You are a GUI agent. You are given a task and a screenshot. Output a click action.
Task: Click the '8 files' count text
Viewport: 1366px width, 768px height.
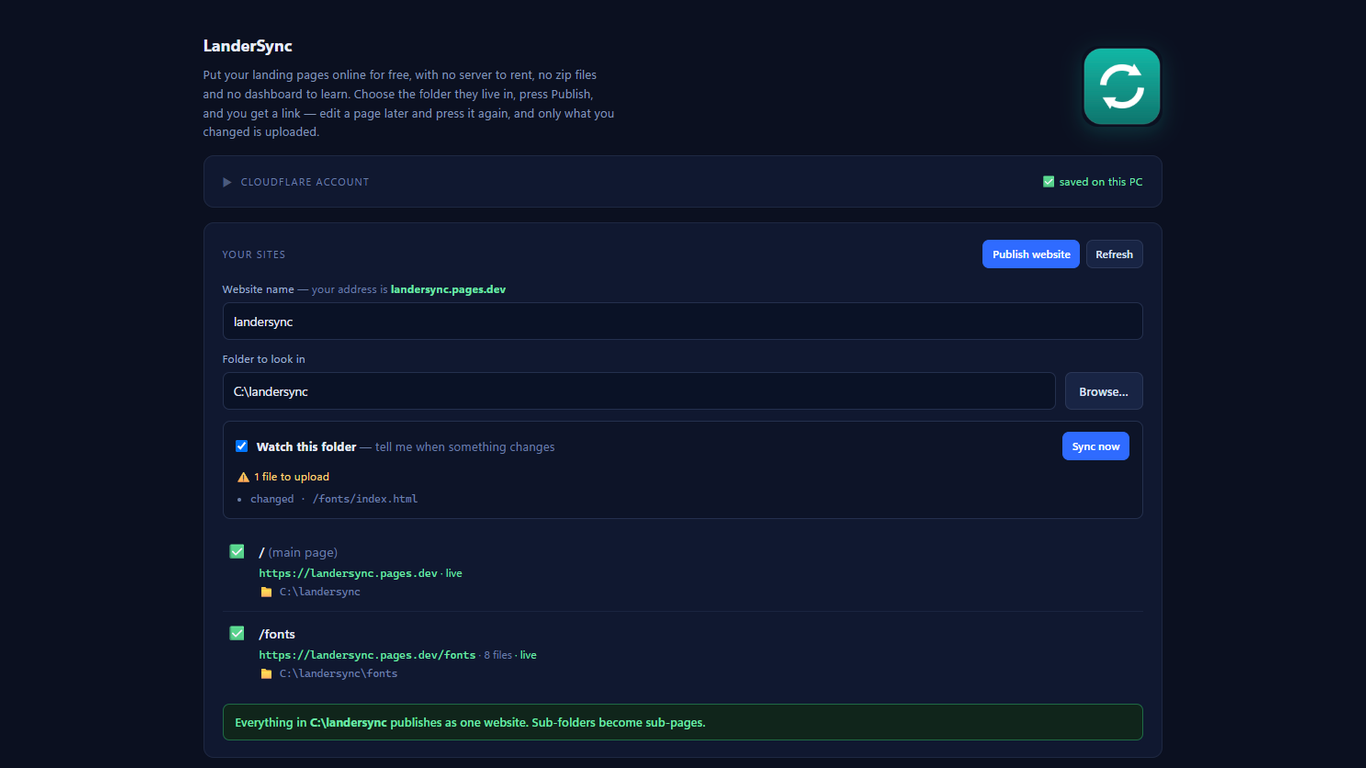[497, 656]
